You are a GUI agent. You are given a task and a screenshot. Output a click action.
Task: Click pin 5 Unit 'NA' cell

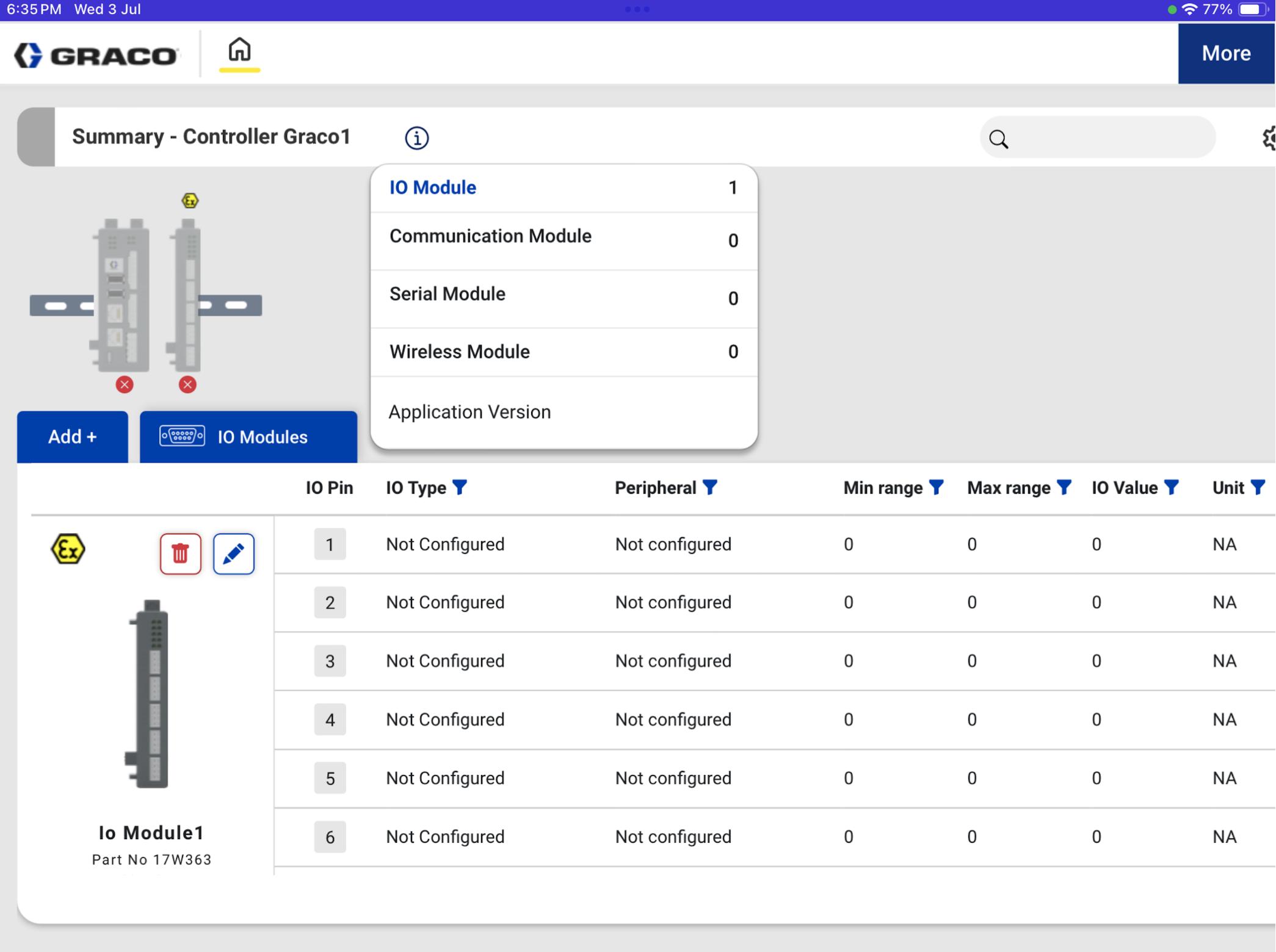tap(1224, 778)
